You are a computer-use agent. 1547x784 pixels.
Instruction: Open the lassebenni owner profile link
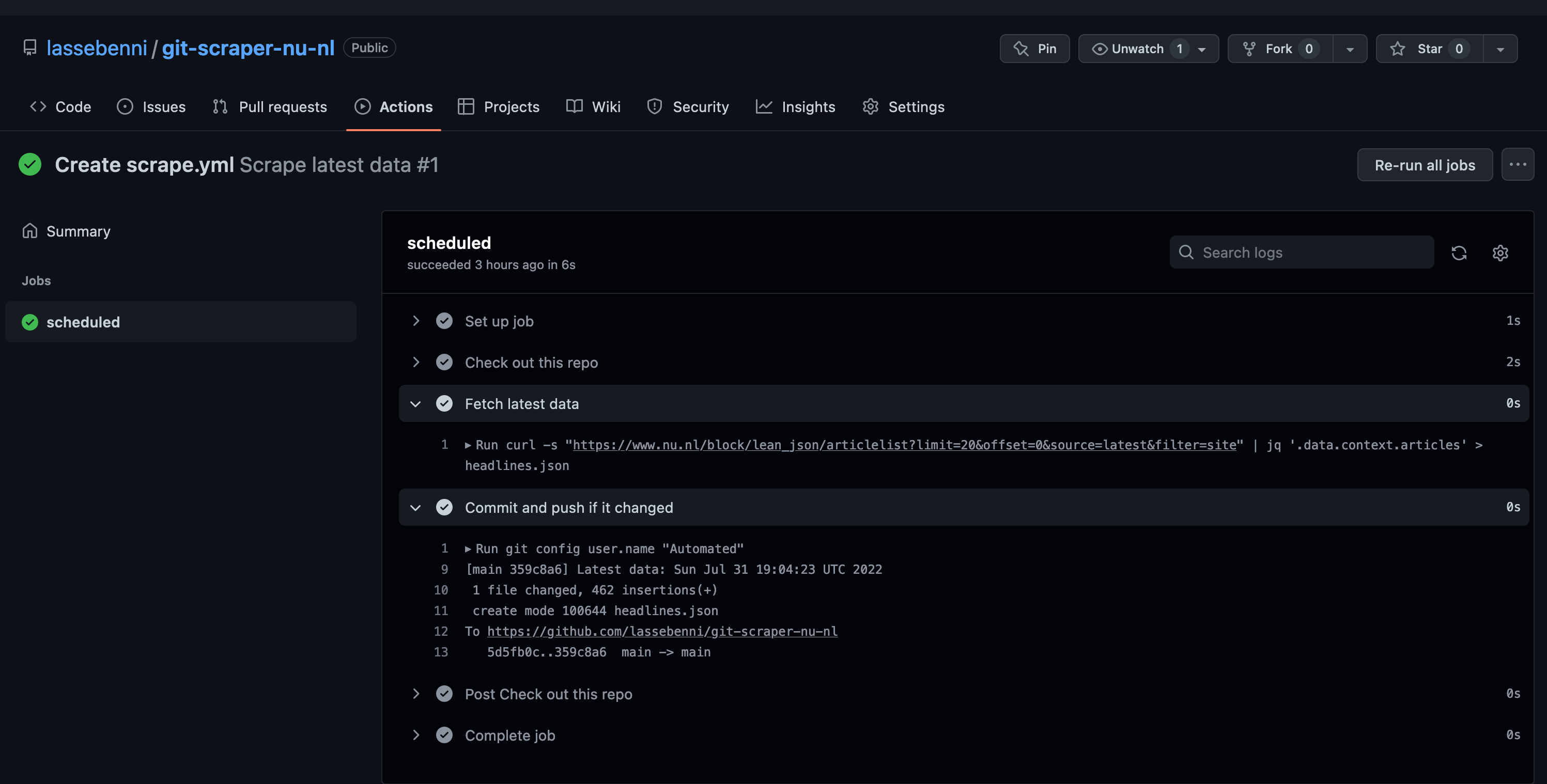coord(97,48)
